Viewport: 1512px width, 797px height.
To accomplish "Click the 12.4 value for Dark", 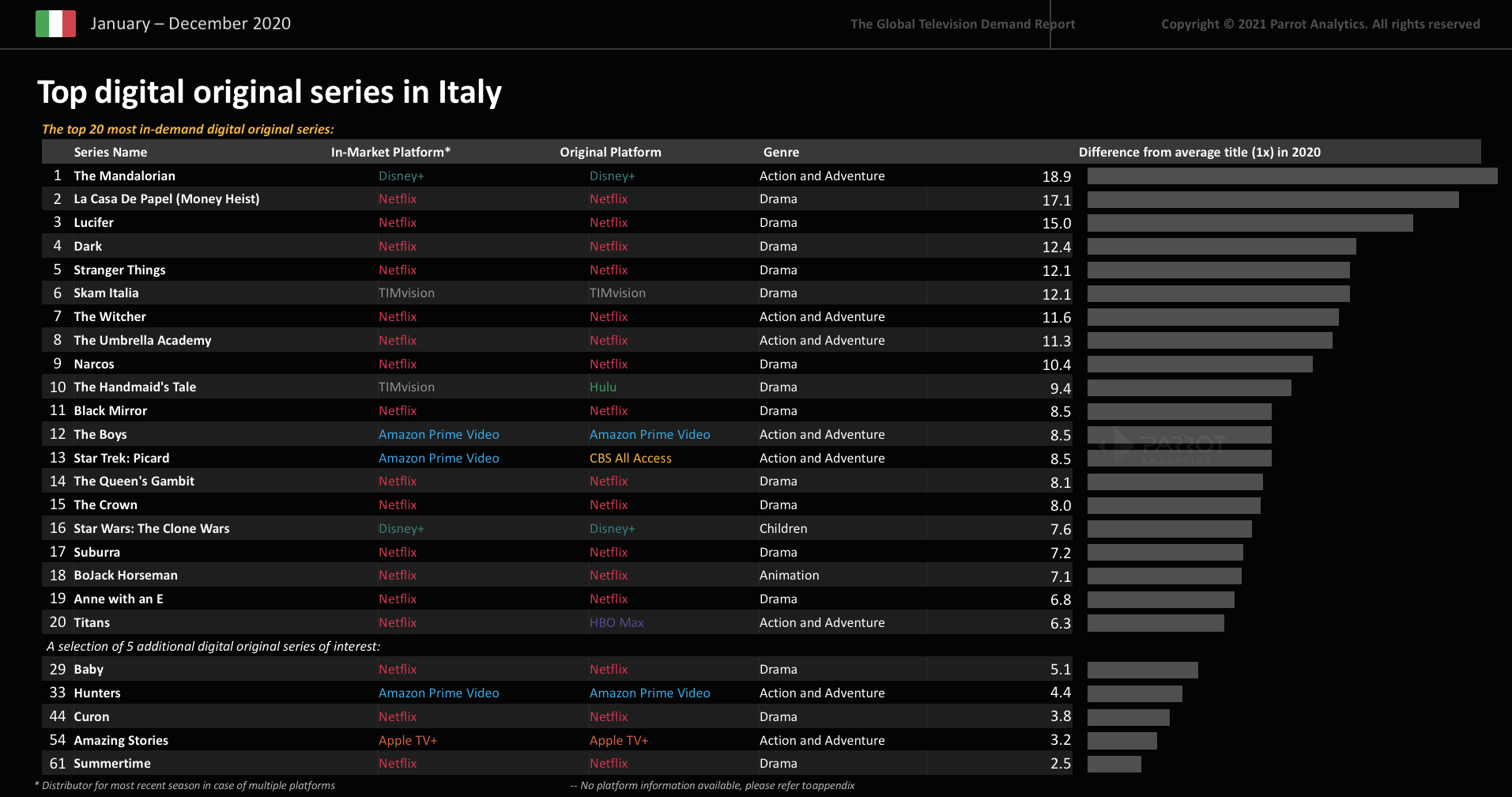I will (x=1056, y=247).
